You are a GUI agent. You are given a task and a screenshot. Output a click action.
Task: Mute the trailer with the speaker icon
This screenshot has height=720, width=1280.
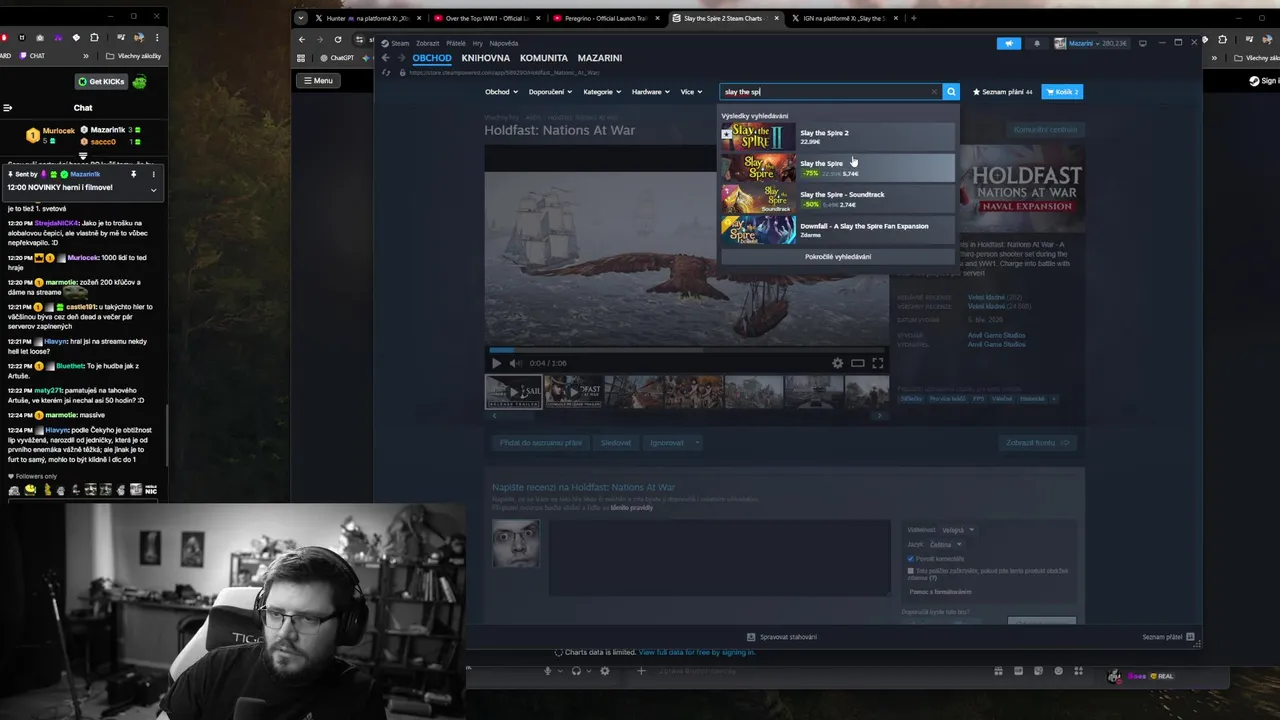pos(514,363)
